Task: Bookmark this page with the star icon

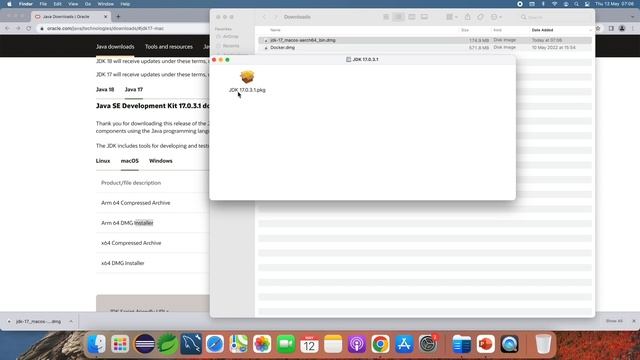Action: pyautogui.click(x=598, y=28)
